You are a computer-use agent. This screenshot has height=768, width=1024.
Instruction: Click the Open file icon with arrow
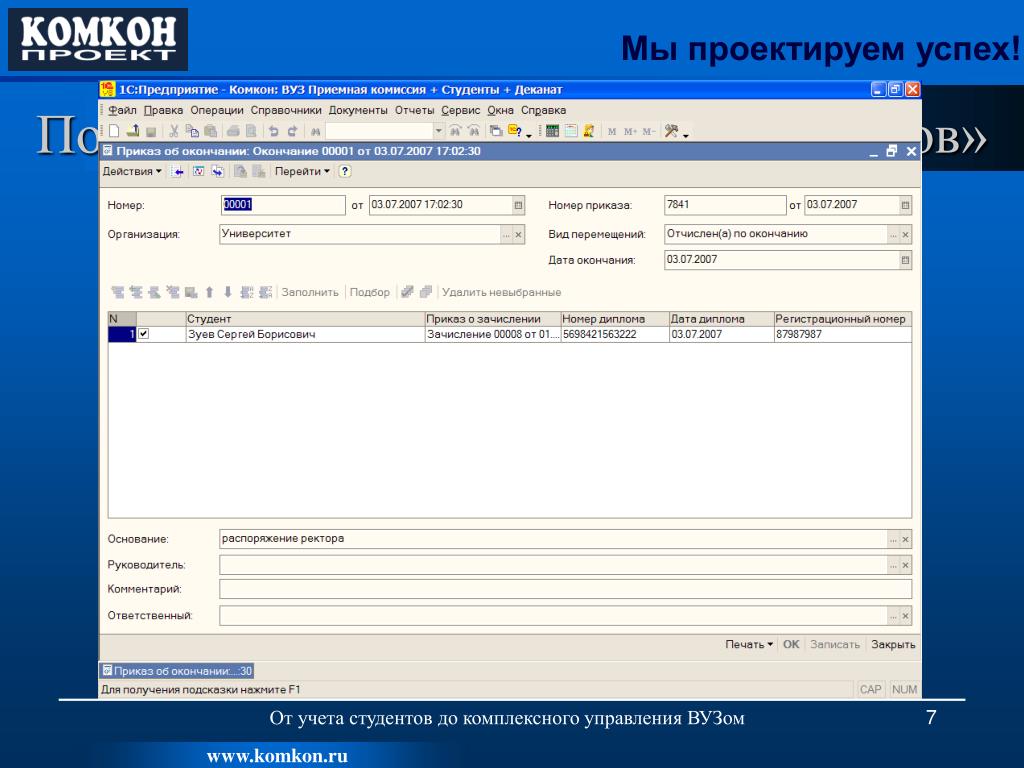point(133,131)
